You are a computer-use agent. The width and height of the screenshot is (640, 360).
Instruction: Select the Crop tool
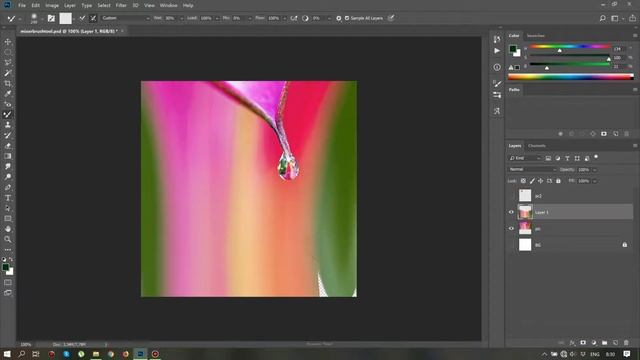pos(8,83)
